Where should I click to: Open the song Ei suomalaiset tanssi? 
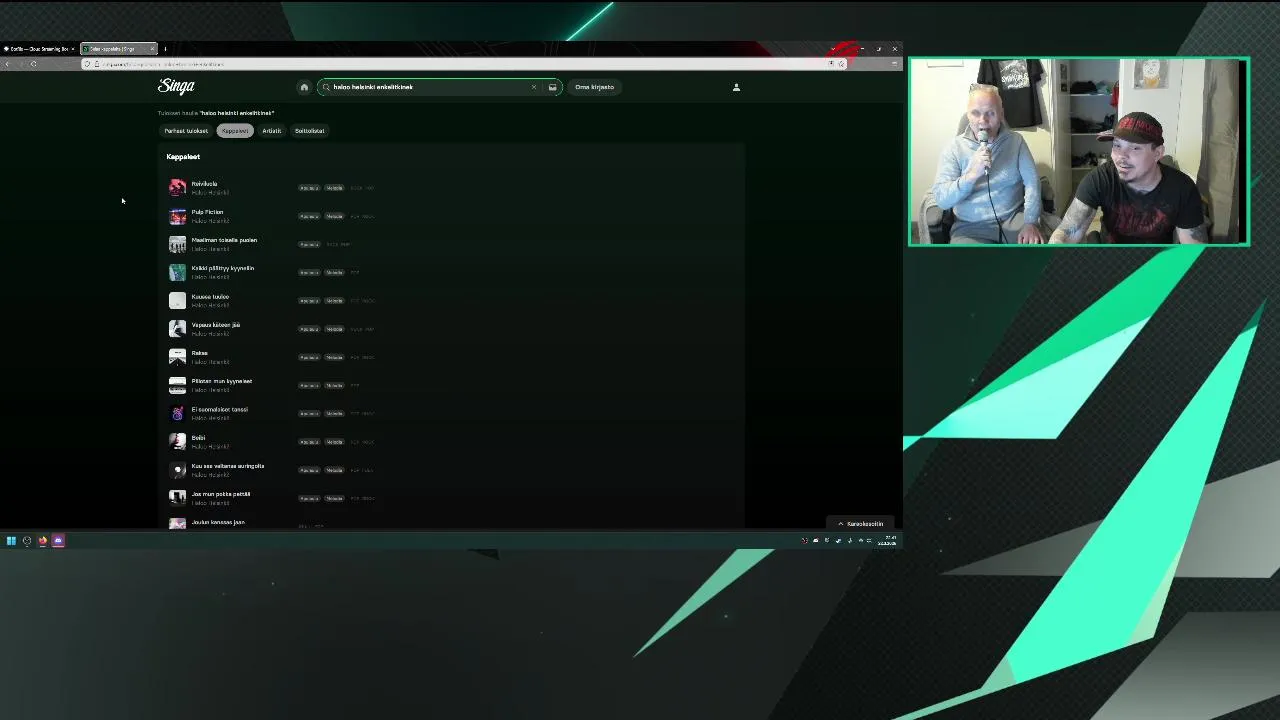pyautogui.click(x=219, y=409)
